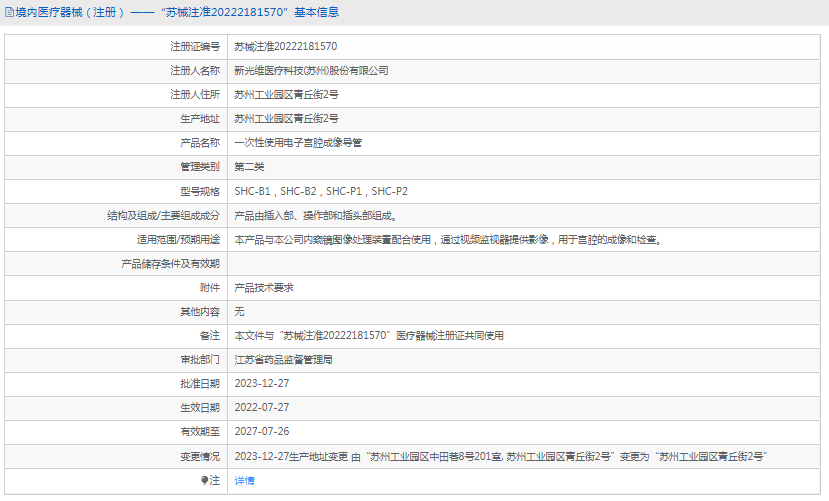The width and height of the screenshot is (829, 501).
Task: Open the 详情 link in the 注 row
Action: (244, 480)
